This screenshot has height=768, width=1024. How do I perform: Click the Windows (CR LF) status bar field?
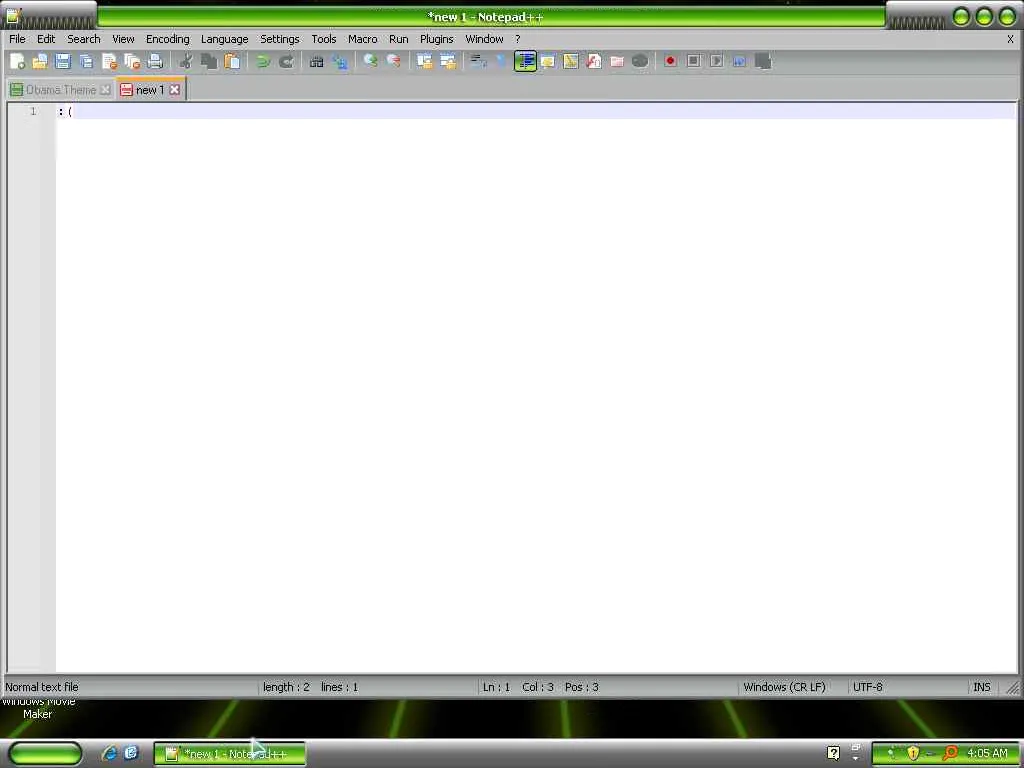[x=784, y=687]
